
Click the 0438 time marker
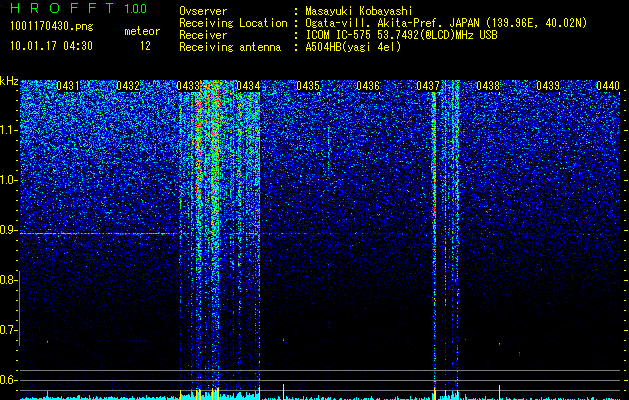(x=488, y=86)
